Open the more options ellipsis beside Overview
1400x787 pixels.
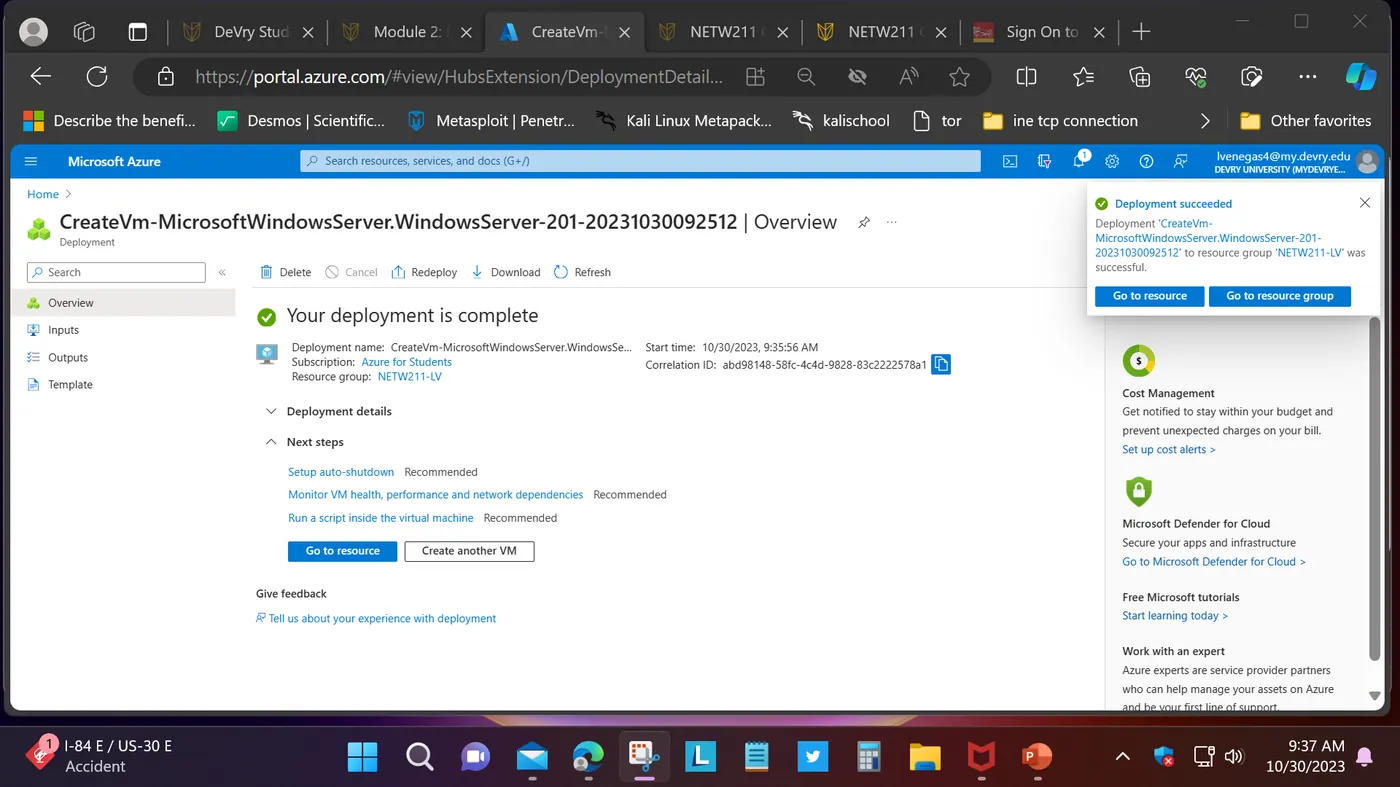click(x=892, y=222)
